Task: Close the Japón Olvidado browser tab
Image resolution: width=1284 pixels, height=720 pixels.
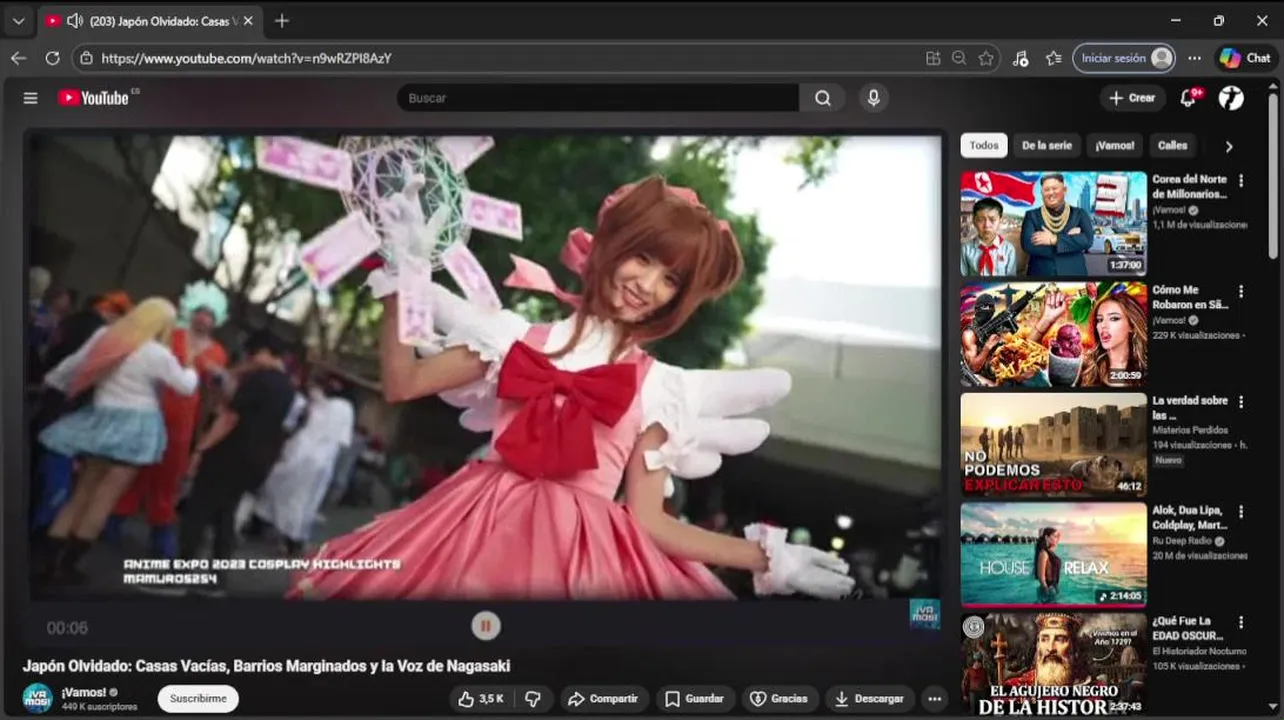Action: coord(248,20)
